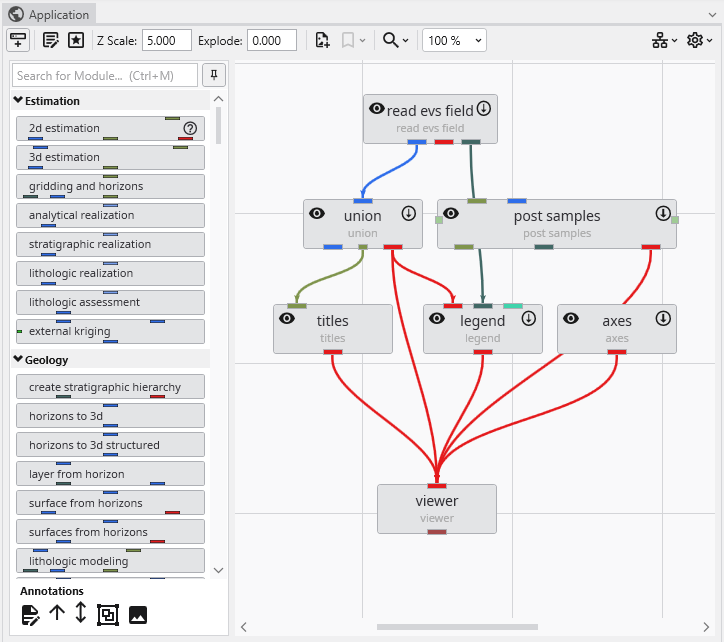Click the star favorites toolbar icon
The height and width of the screenshot is (642, 724).
click(x=76, y=40)
